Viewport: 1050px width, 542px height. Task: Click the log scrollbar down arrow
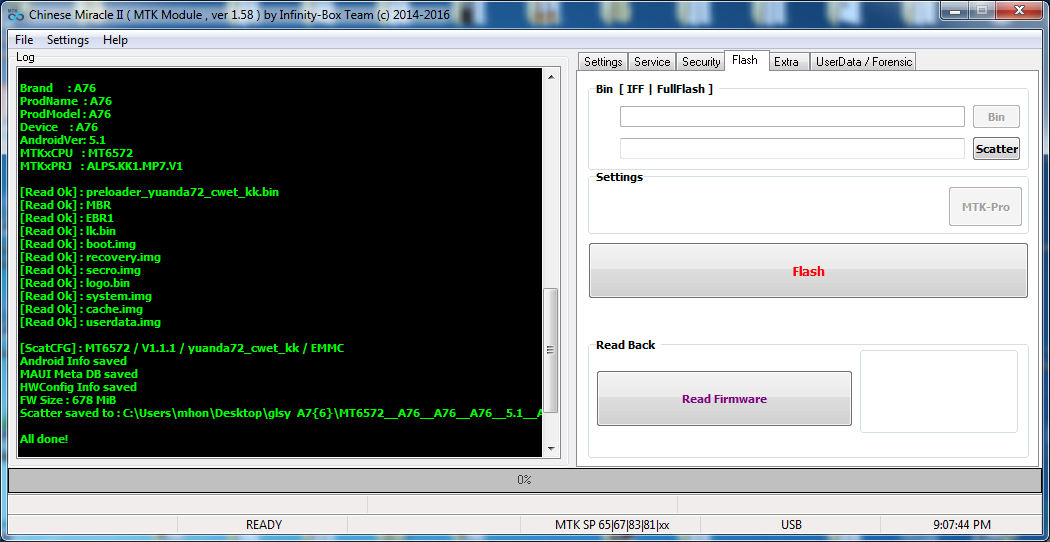[x=550, y=448]
